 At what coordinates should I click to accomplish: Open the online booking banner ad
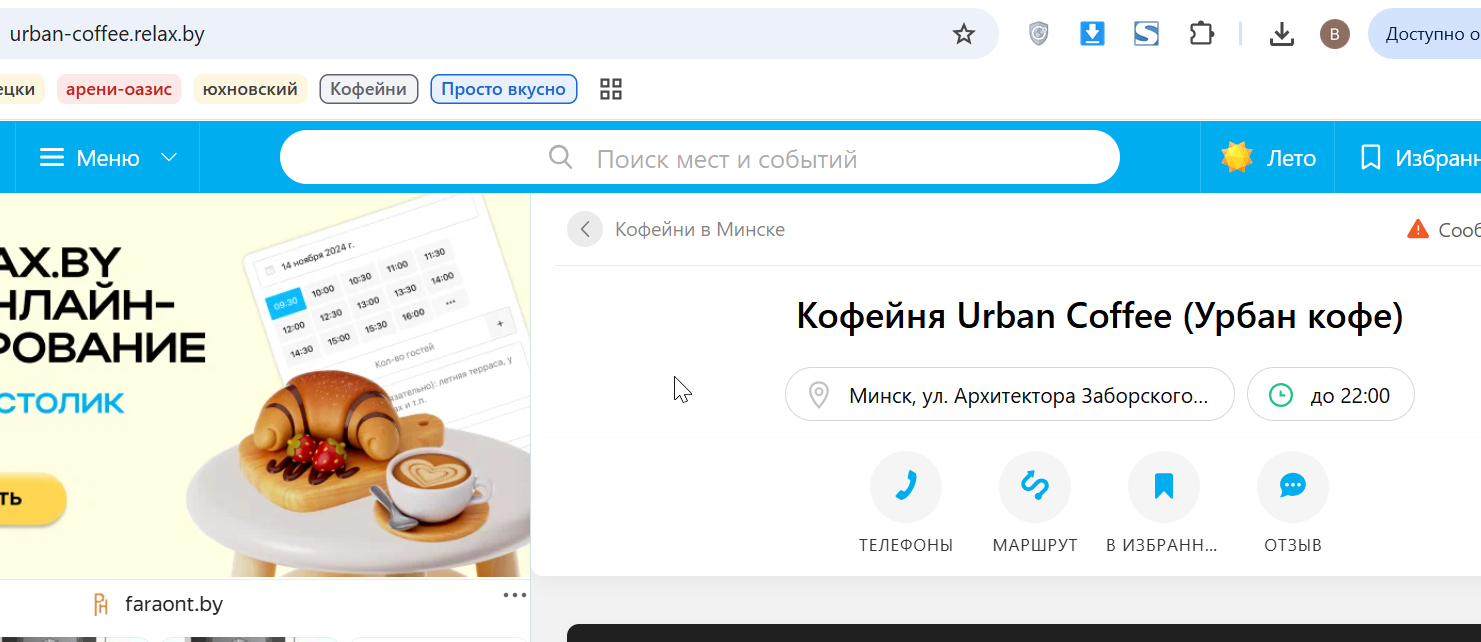pos(264,385)
